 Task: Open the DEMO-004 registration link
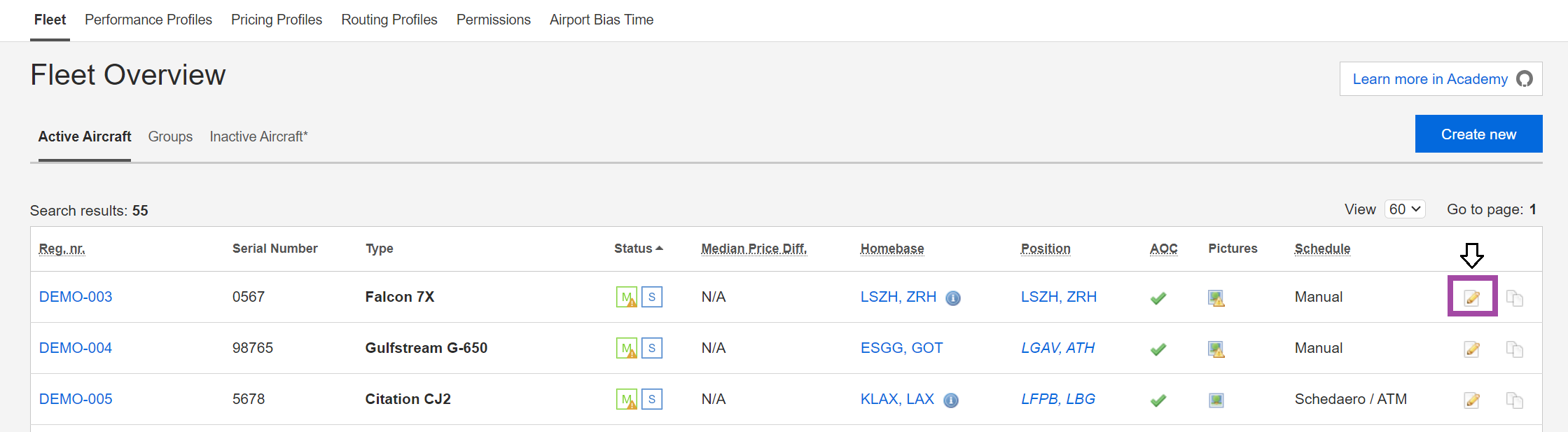(76, 348)
